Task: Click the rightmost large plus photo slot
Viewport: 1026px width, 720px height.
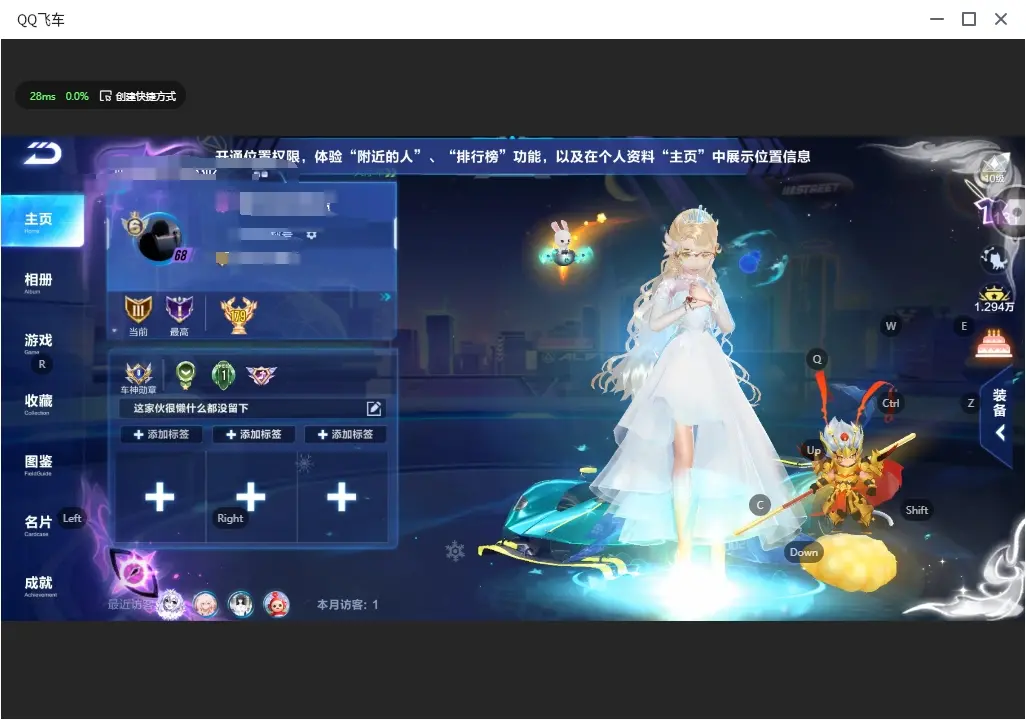Action: (x=342, y=497)
